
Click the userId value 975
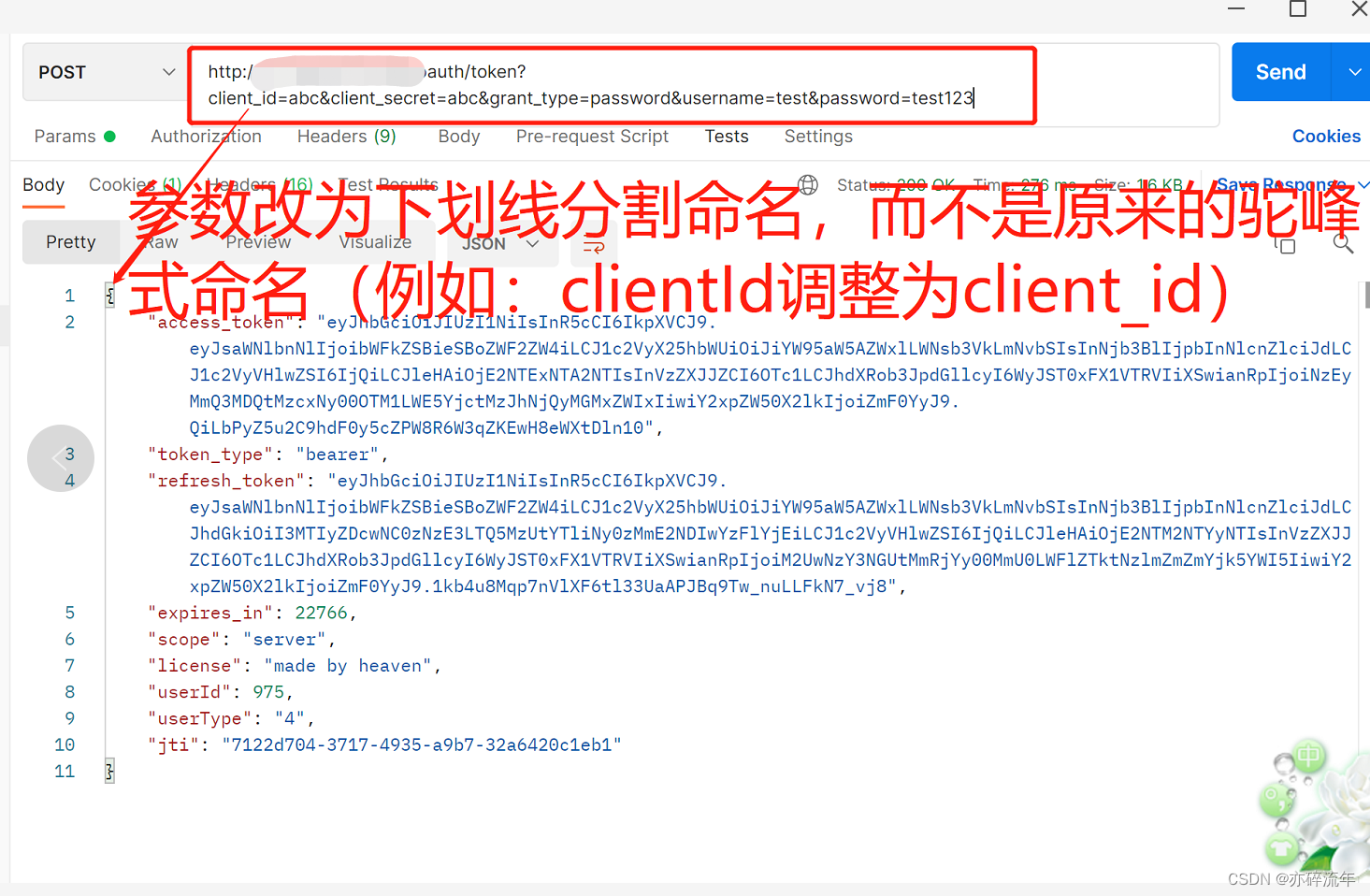(x=268, y=692)
